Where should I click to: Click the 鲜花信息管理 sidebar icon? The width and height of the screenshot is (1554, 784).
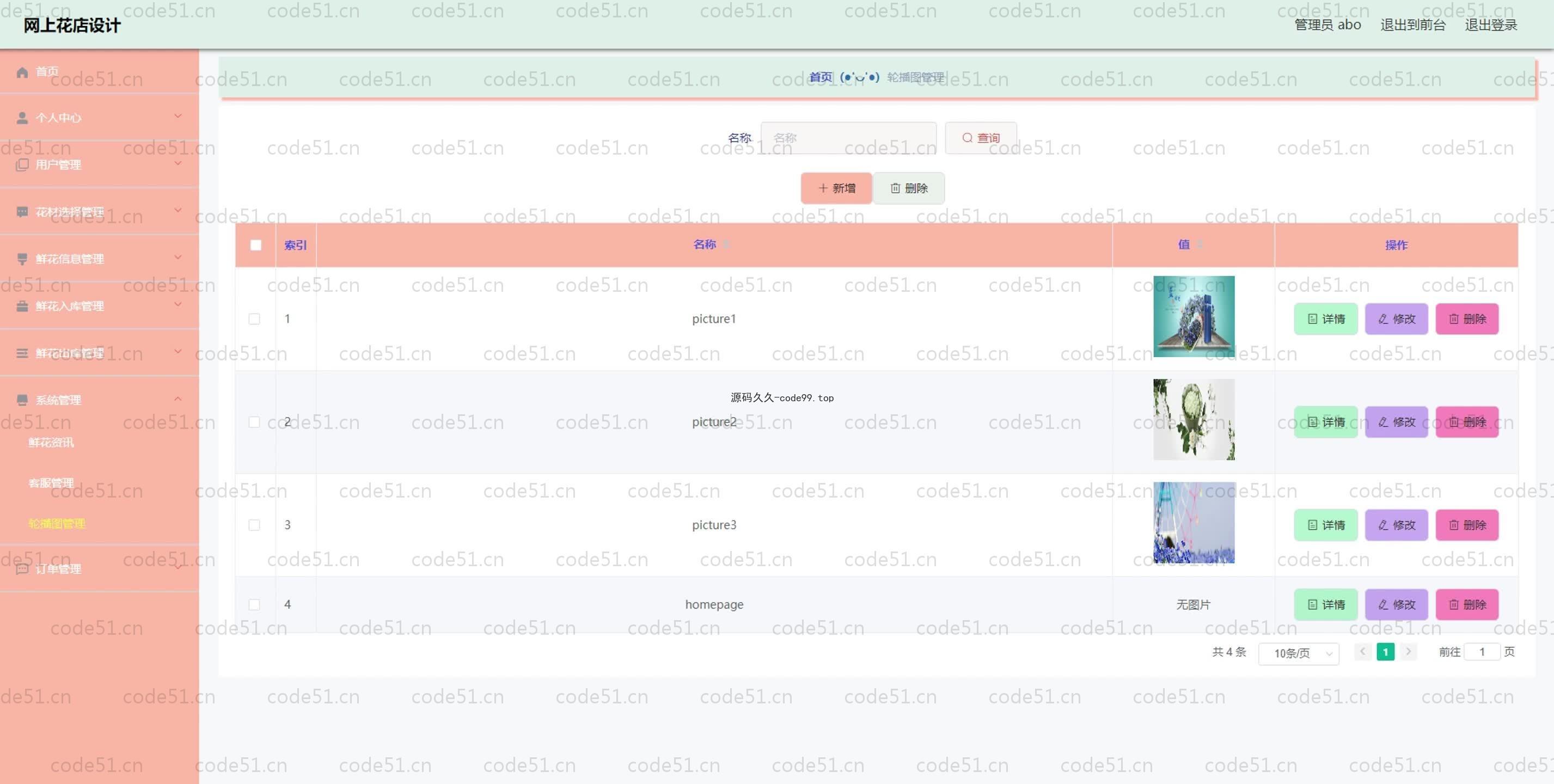[22, 259]
